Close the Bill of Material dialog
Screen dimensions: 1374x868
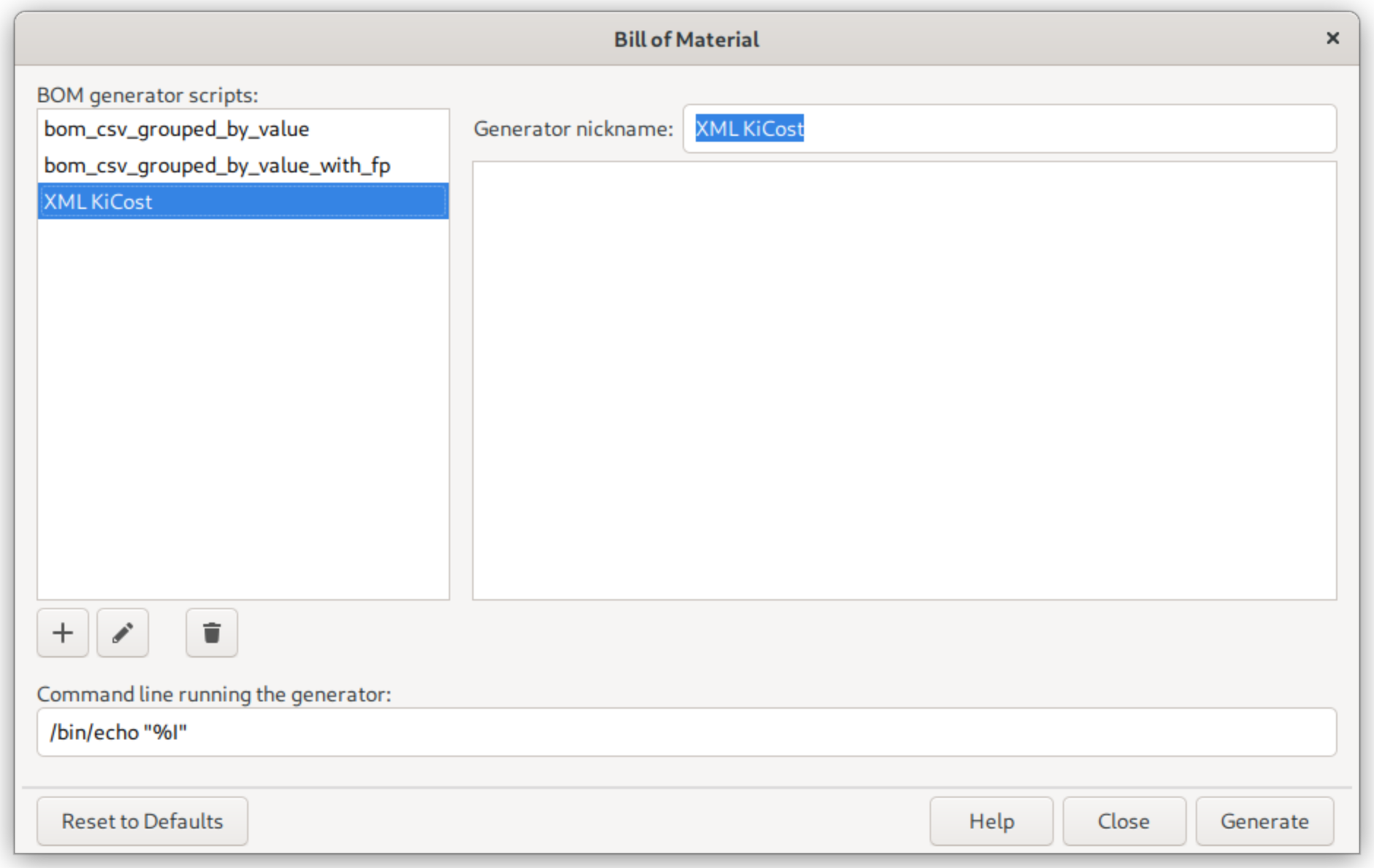click(x=1124, y=821)
